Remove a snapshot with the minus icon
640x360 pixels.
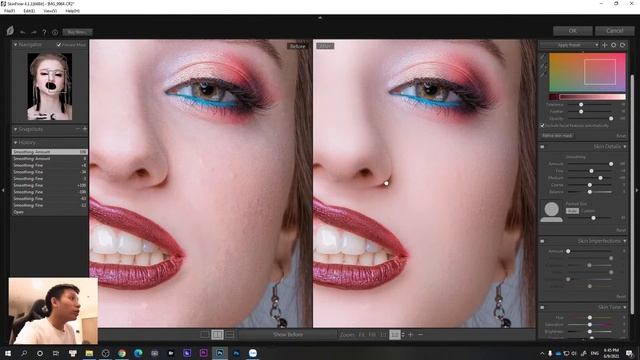coord(78,129)
